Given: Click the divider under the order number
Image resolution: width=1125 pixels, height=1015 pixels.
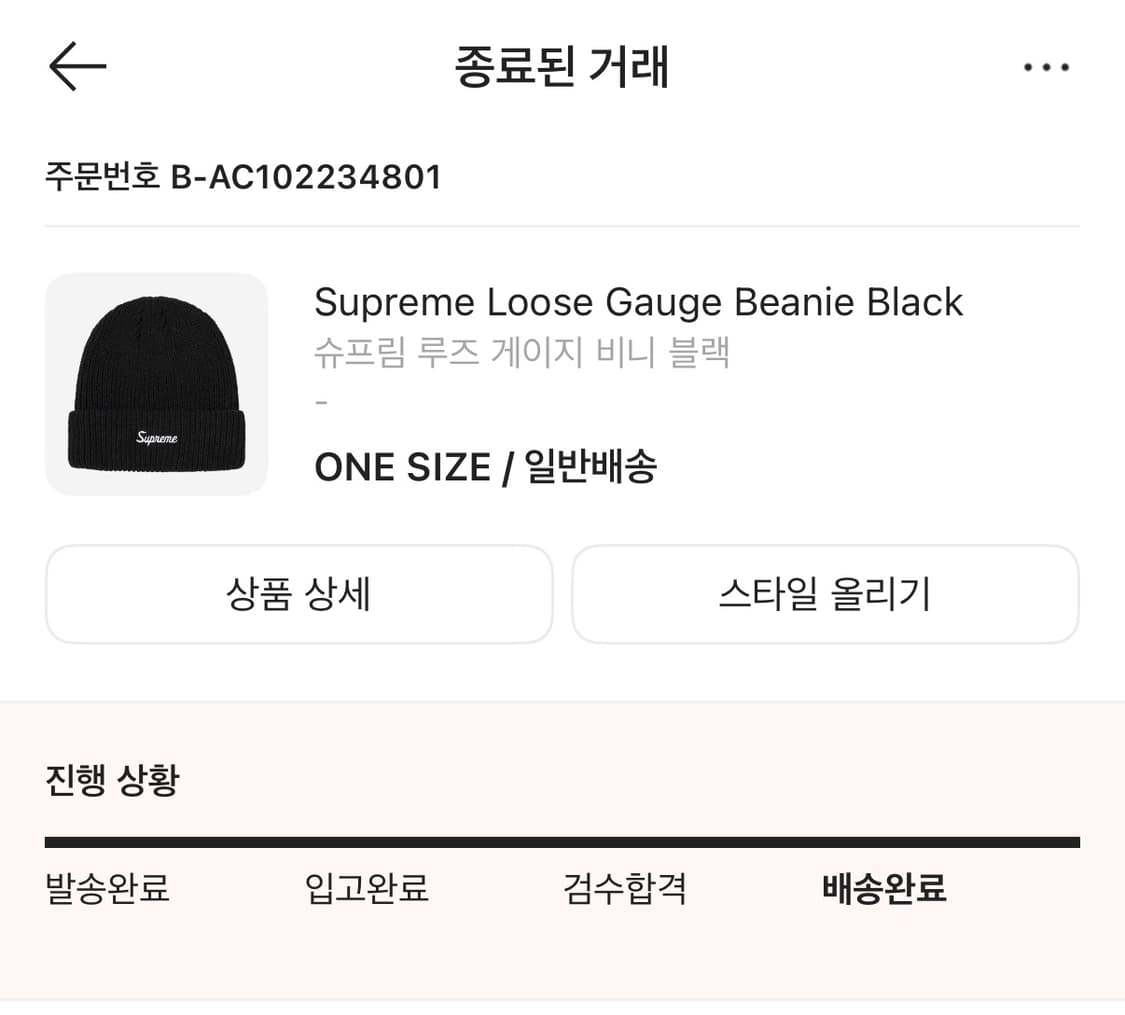Looking at the screenshot, I should [x=562, y=227].
